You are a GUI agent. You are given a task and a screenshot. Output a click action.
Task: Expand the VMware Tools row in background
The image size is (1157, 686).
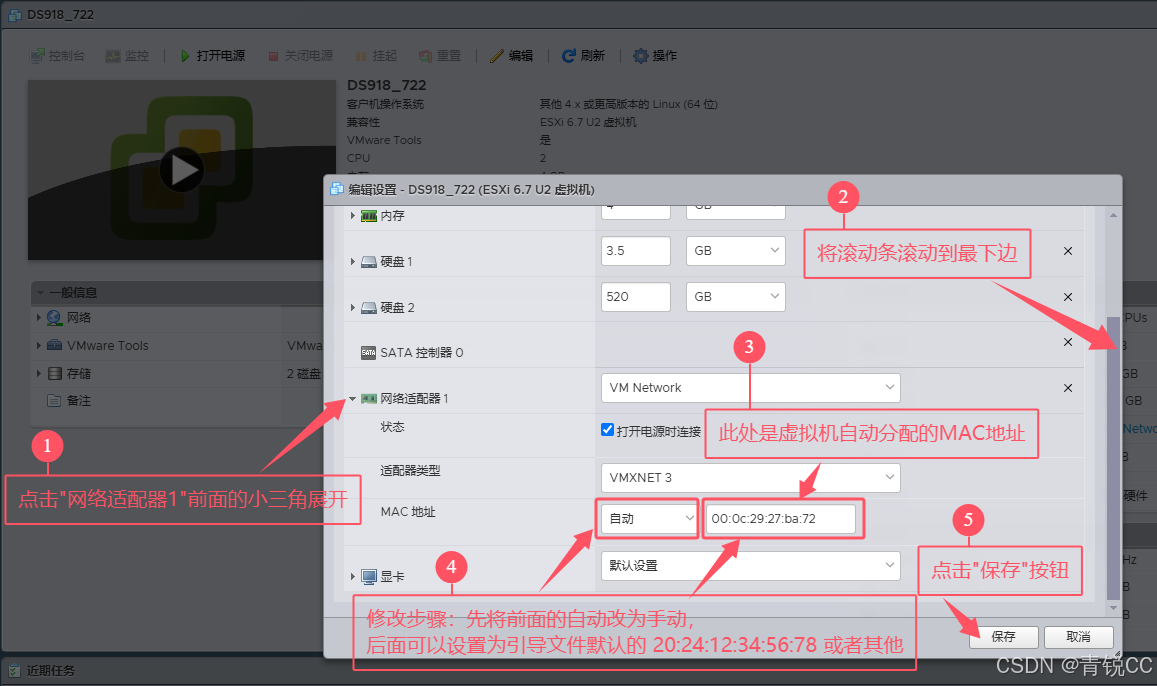[x=38, y=345]
